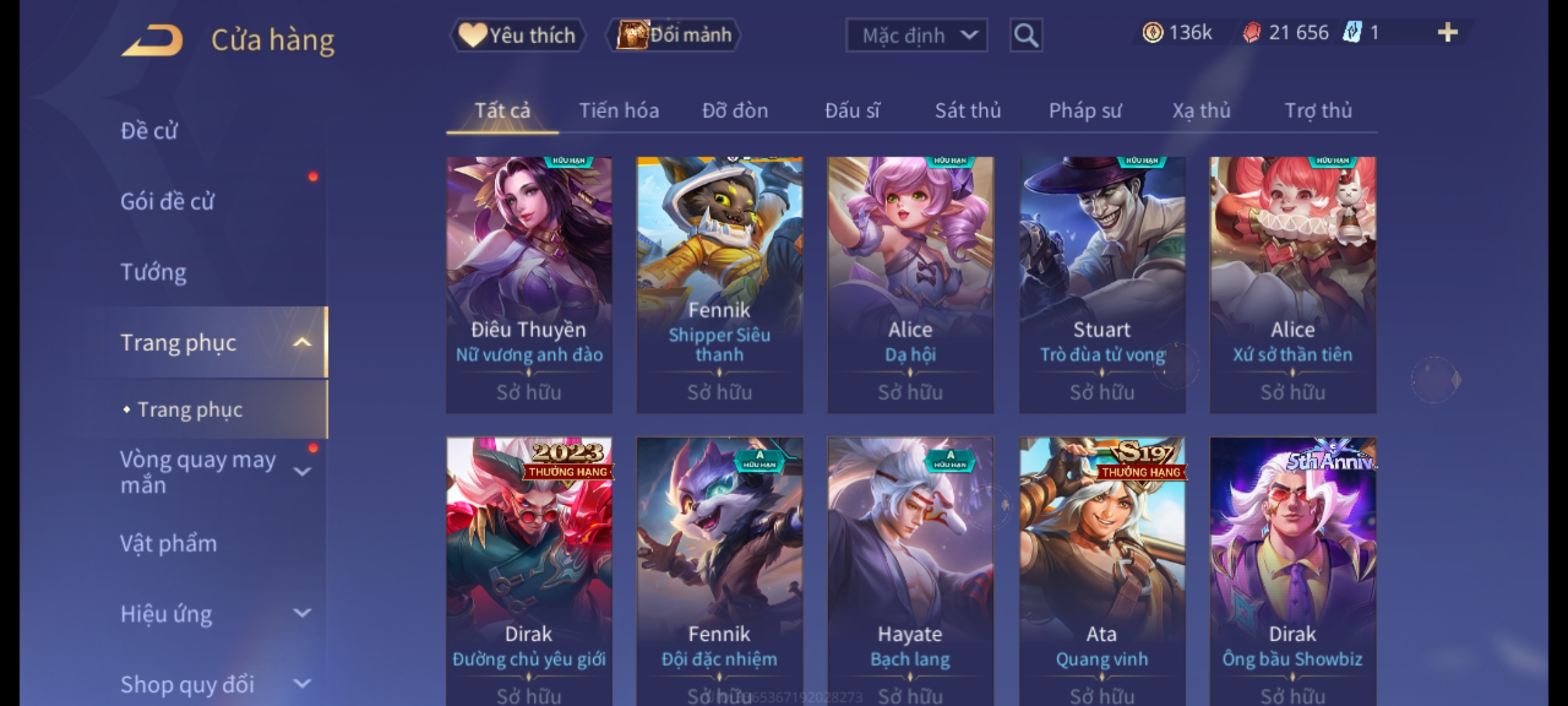Open Gói đề cử in sidebar
Image resolution: width=1568 pixels, height=706 pixels.
(x=167, y=201)
